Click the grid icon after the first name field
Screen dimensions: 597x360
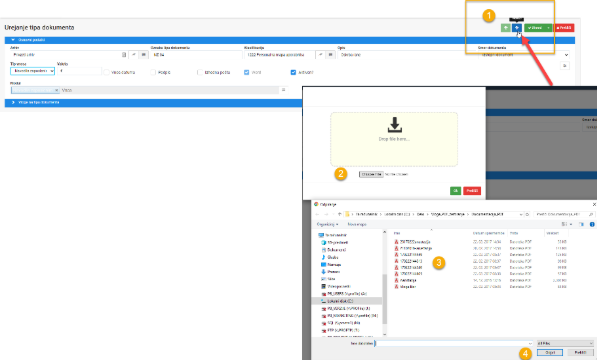click(144, 55)
